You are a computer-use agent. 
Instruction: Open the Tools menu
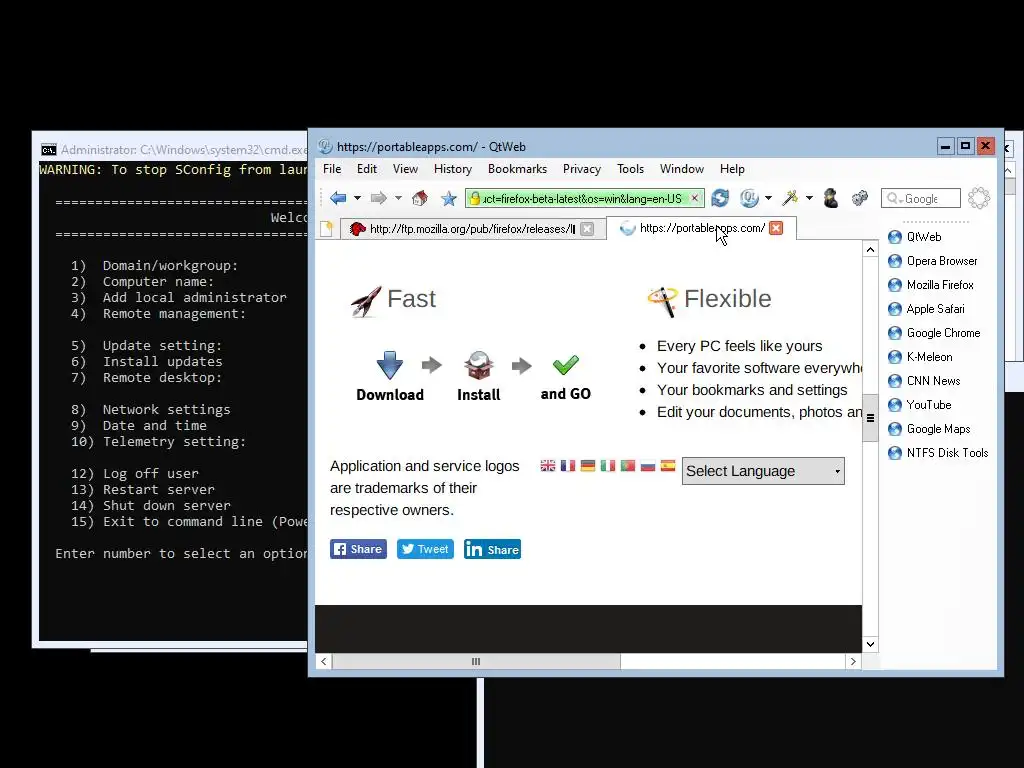(630, 168)
